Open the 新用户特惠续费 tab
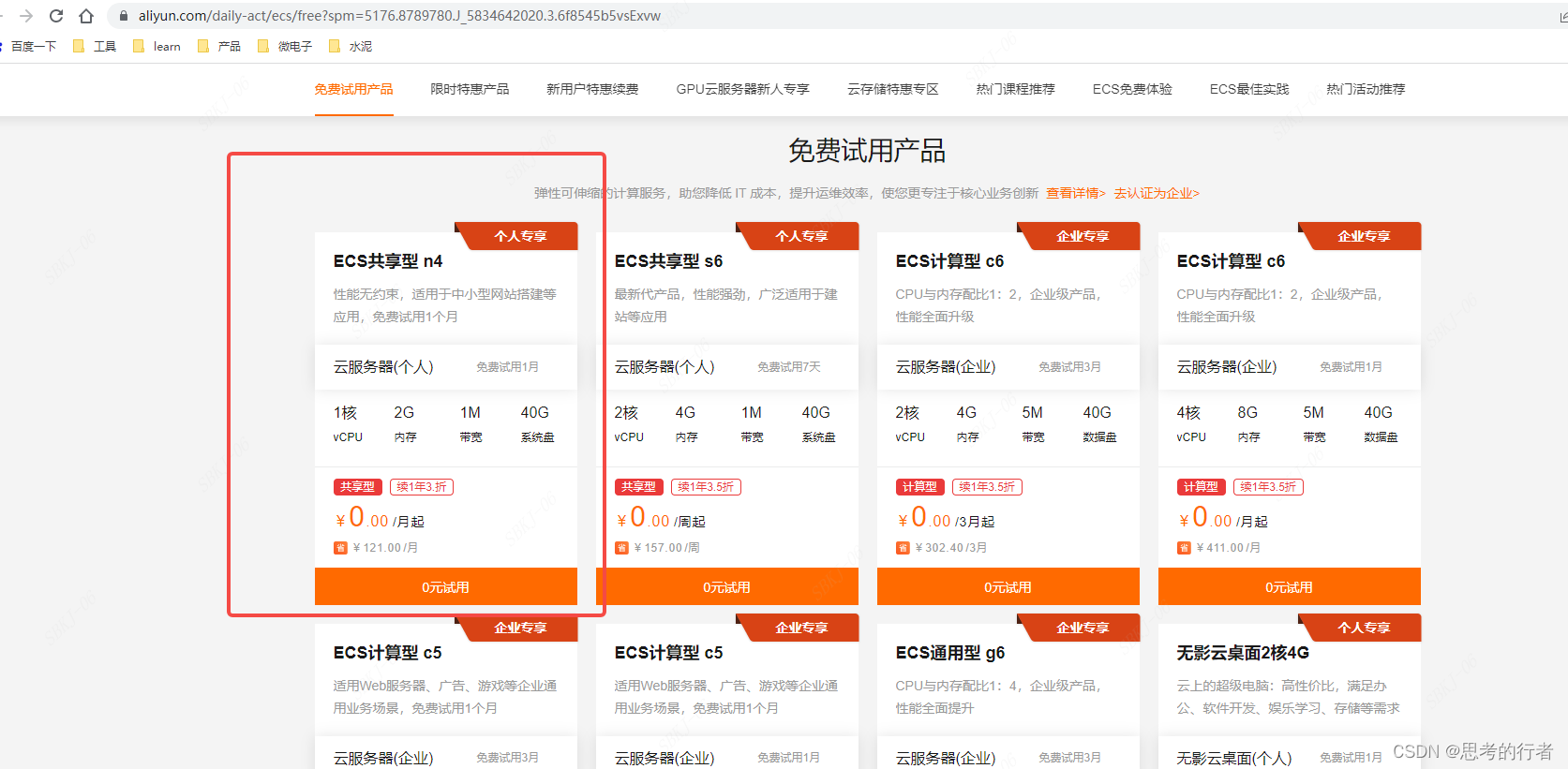This screenshot has height=769, width=1568. (x=592, y=89)
